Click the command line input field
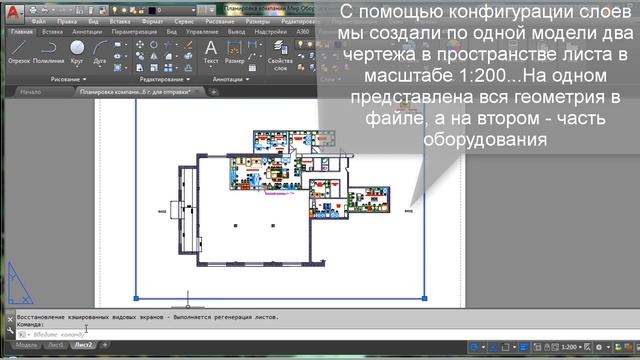640x360 pixels. coord(327,335)
